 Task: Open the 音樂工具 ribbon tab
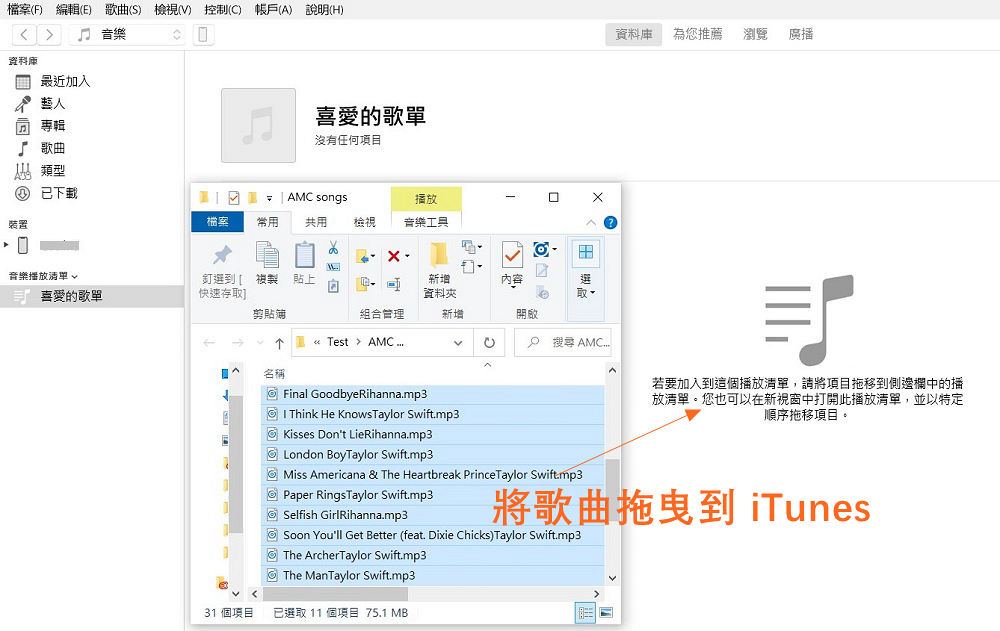[x=426, y=221]
